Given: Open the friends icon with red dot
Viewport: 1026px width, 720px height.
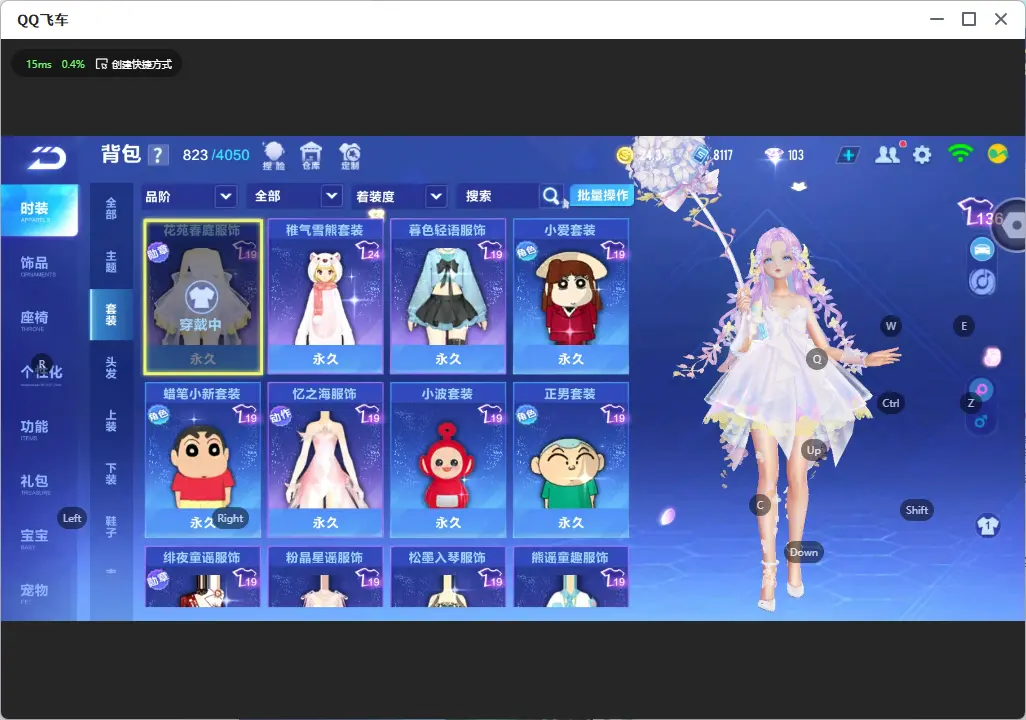Looking at the screenshot, I should coord(889,154).
